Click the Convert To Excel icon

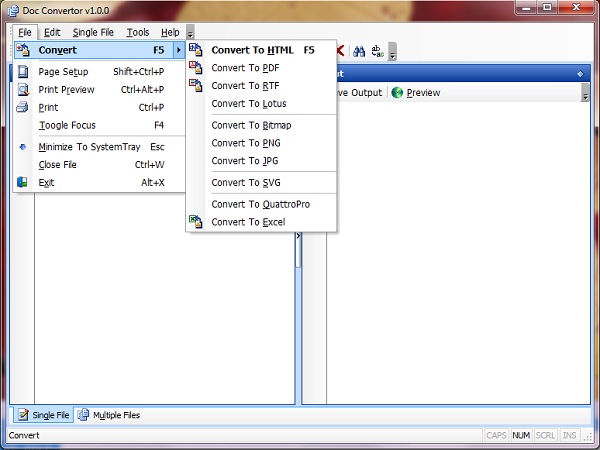(x=196, y=222)
